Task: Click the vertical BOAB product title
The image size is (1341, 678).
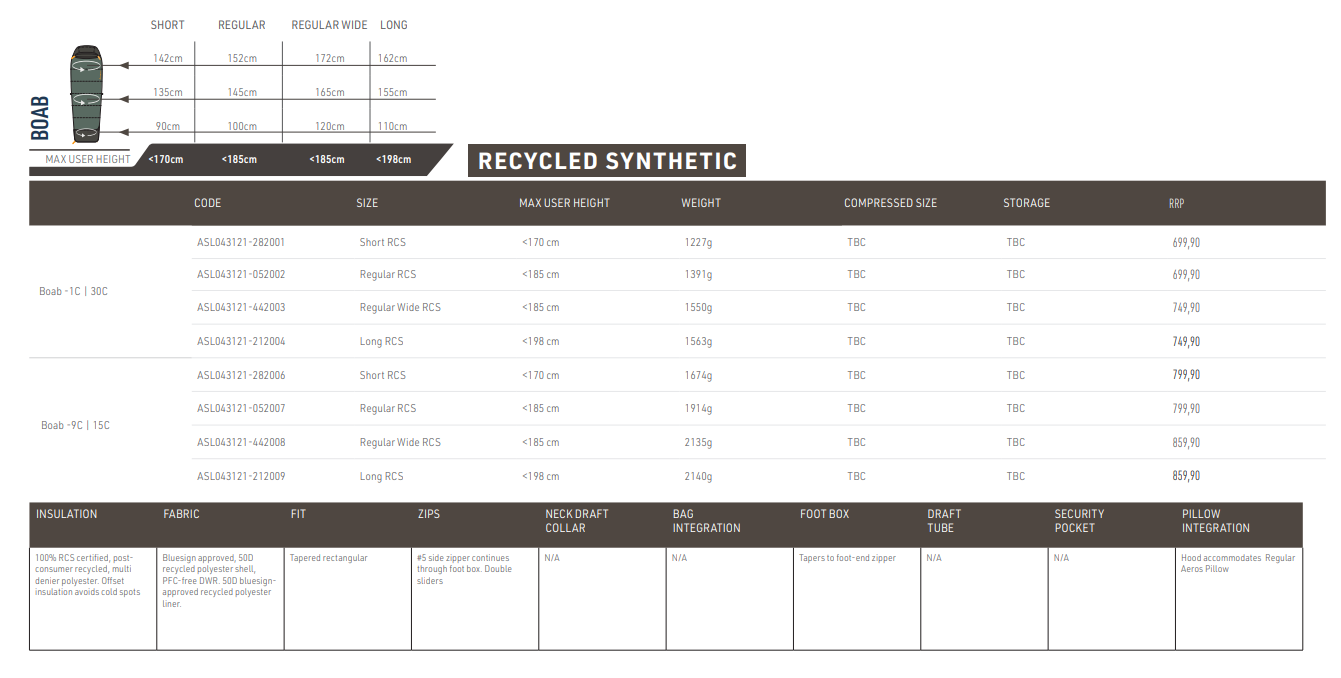Action: coord(40,117)
